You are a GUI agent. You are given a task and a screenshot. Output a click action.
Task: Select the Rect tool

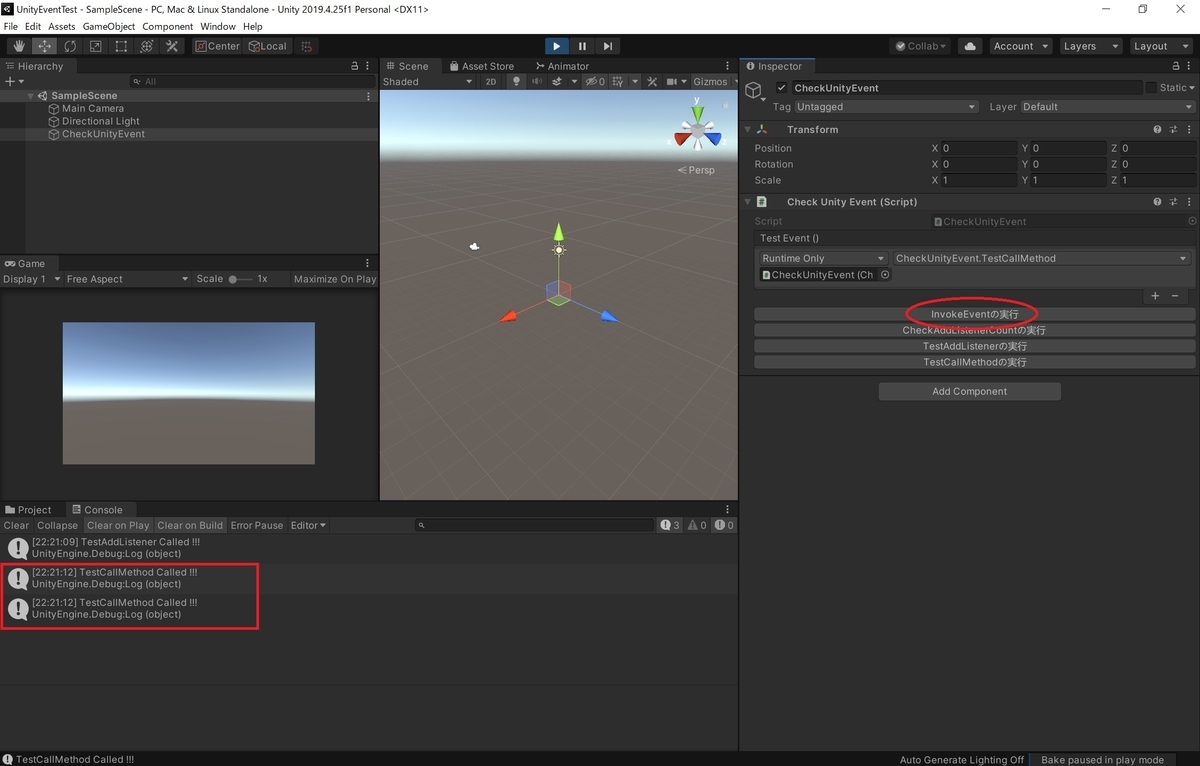click(121, 46)
